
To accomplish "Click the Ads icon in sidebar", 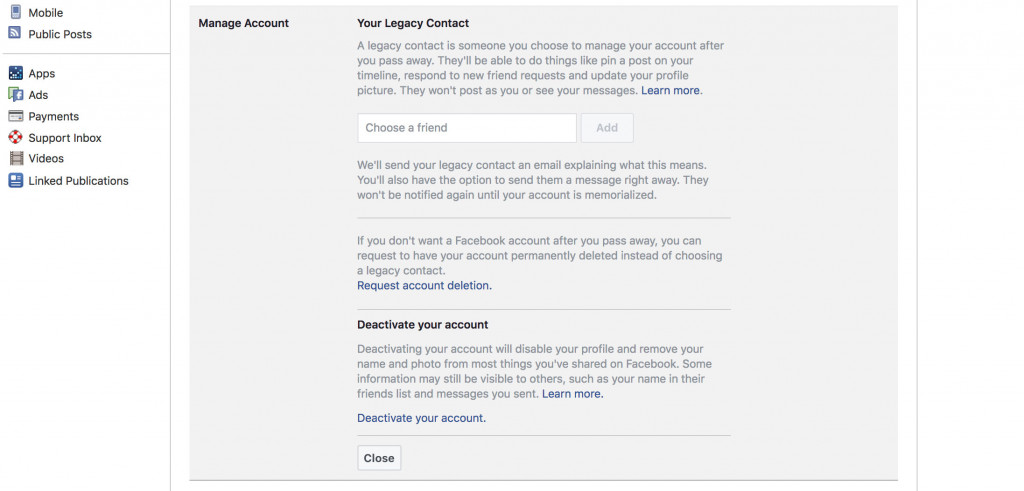I will coord(16,95).
